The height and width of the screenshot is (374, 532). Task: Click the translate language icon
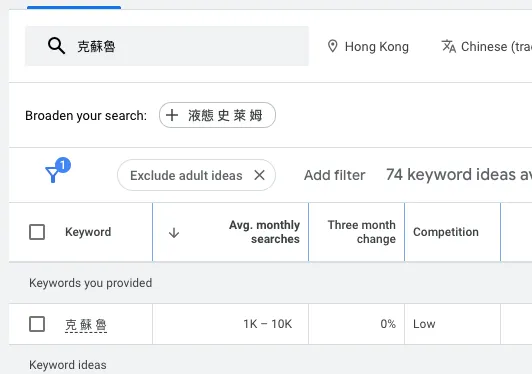click(449, 46)
